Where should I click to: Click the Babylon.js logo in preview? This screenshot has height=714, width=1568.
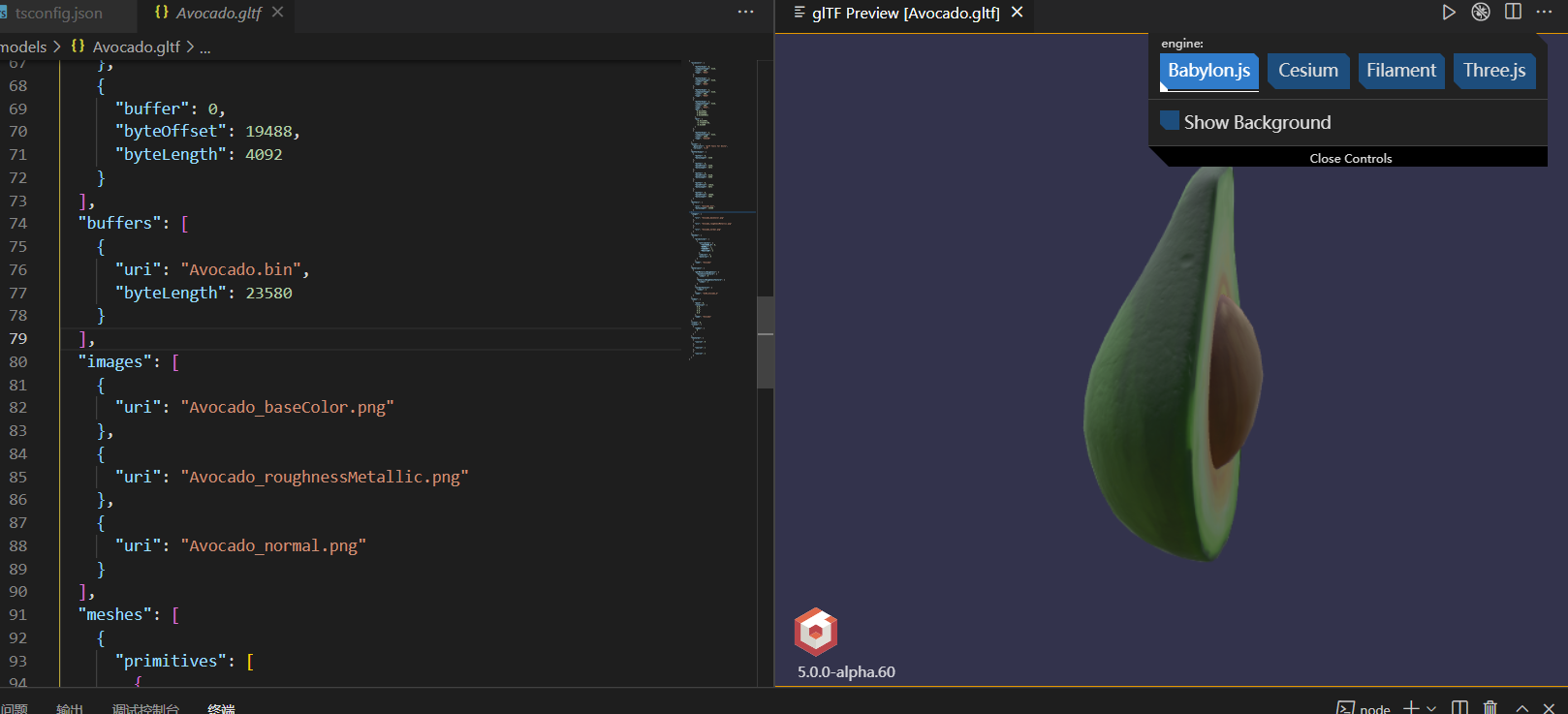[x=816, y=632]
